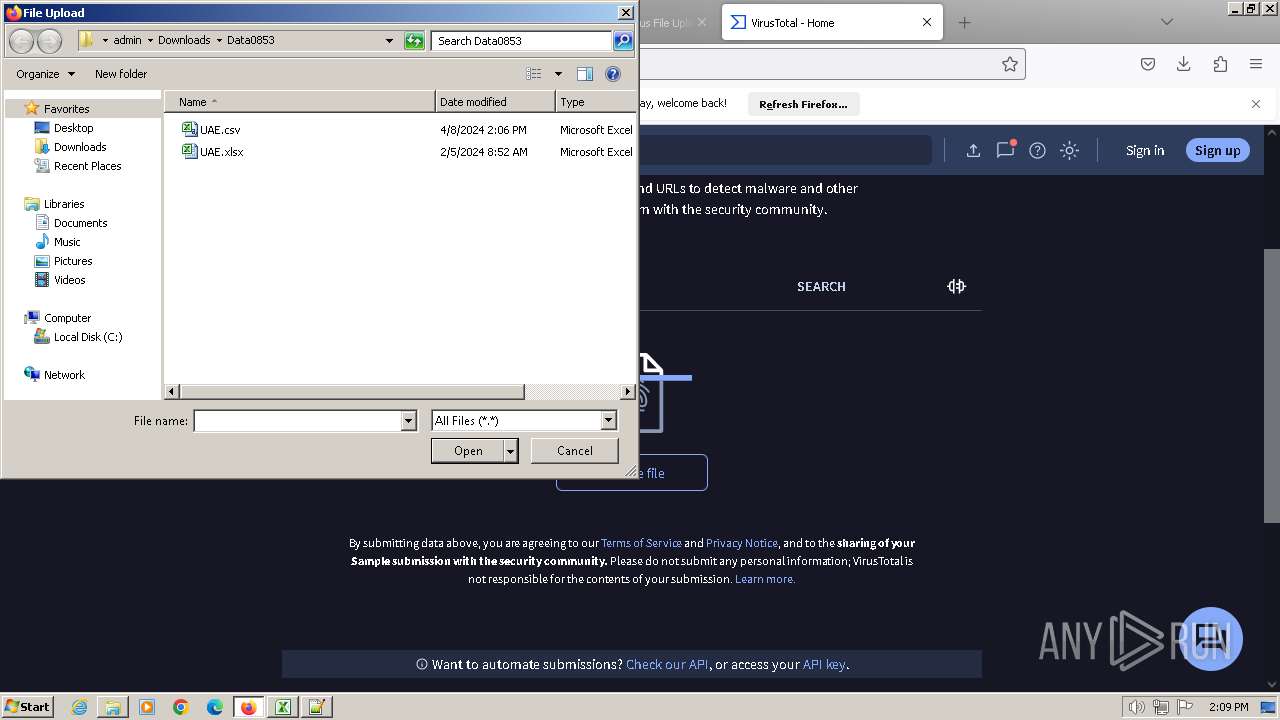Open view options dropdown arrow
Viewport: 1280px width, 720px height.
click(x=558, y=74)
